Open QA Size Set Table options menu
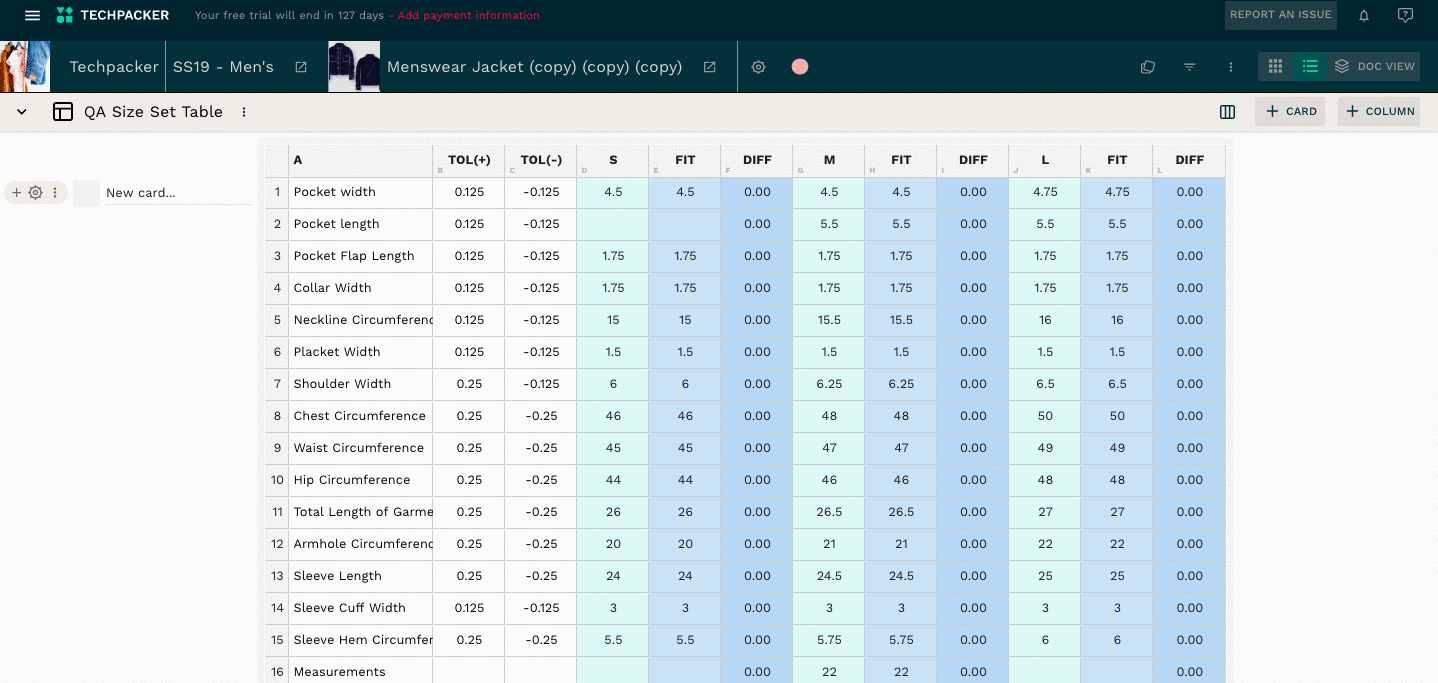This screenshot has width=1438, height=683. [x=244, y=112]
